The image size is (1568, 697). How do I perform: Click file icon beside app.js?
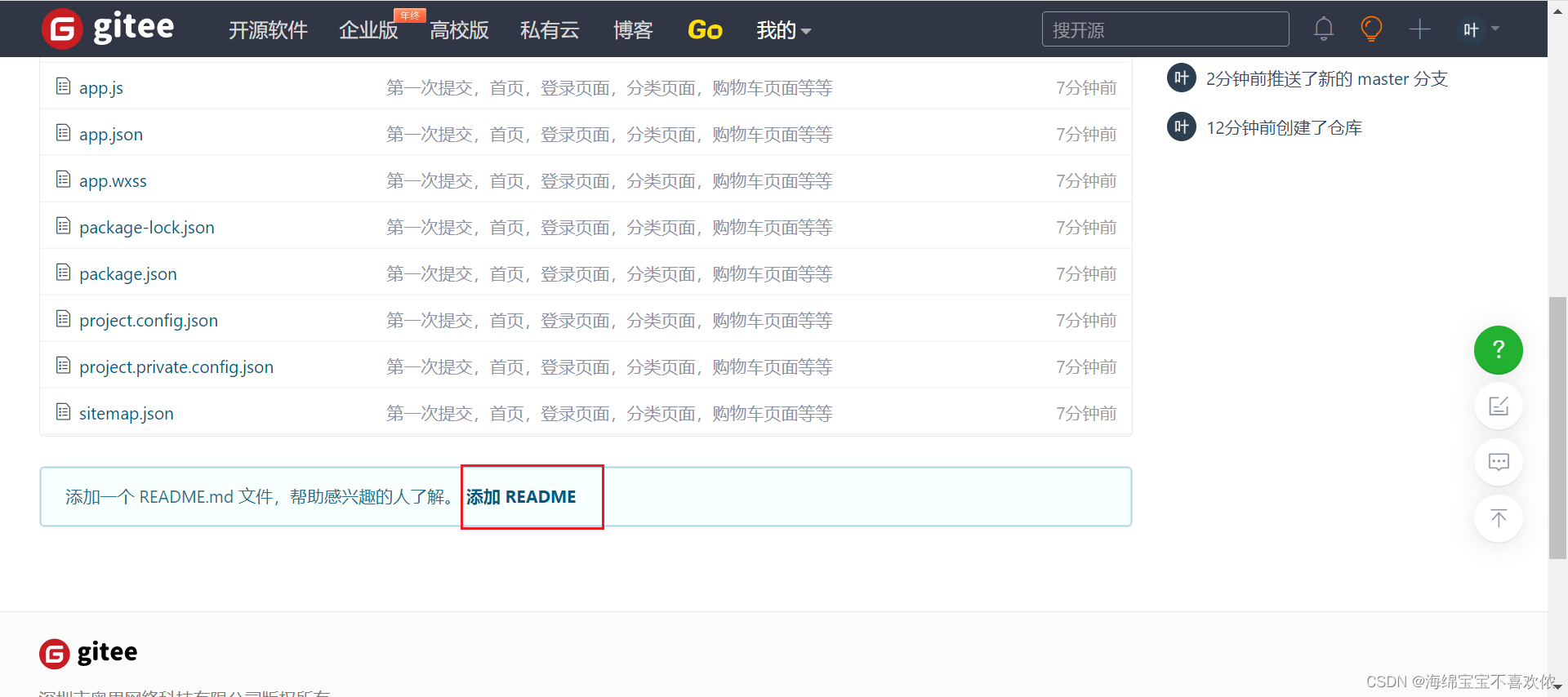coord(63,86)
